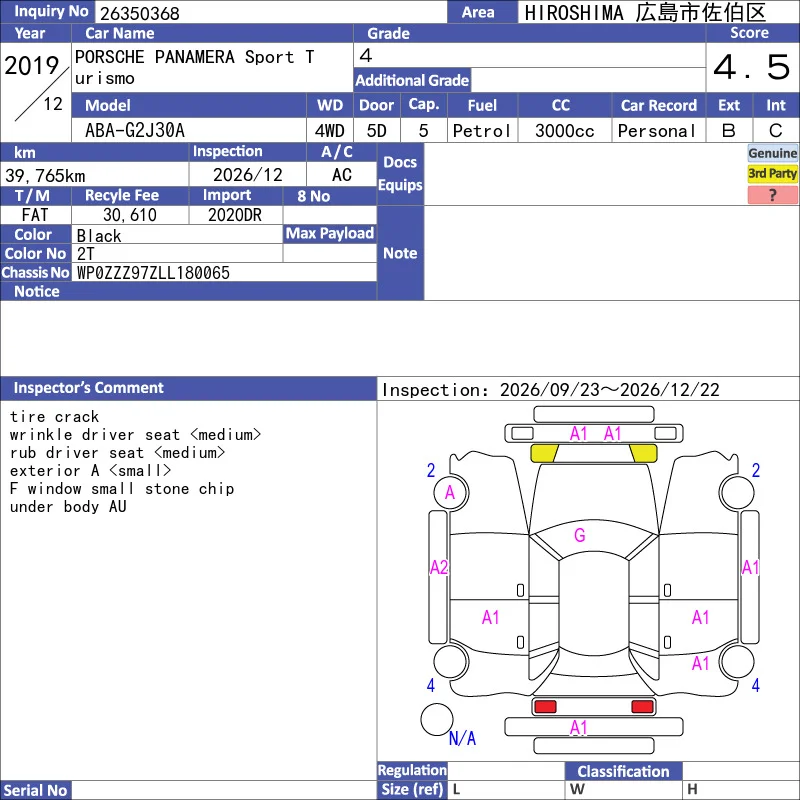Click the Car Record column header
Image resolution: width=800 pixels, height=800 pixels.
point(658,106)
